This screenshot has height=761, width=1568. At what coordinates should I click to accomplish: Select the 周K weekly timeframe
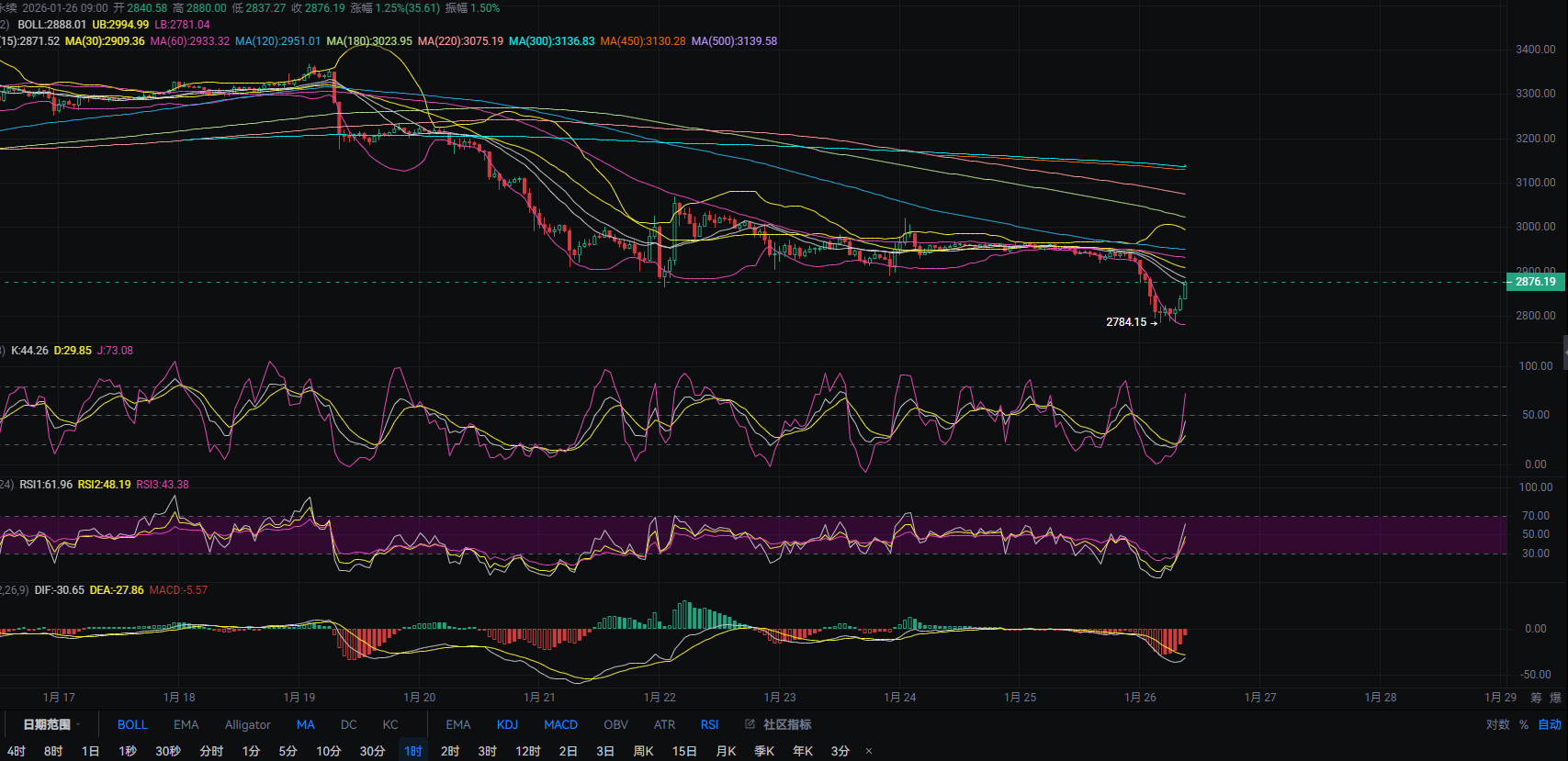click(643, 751)
